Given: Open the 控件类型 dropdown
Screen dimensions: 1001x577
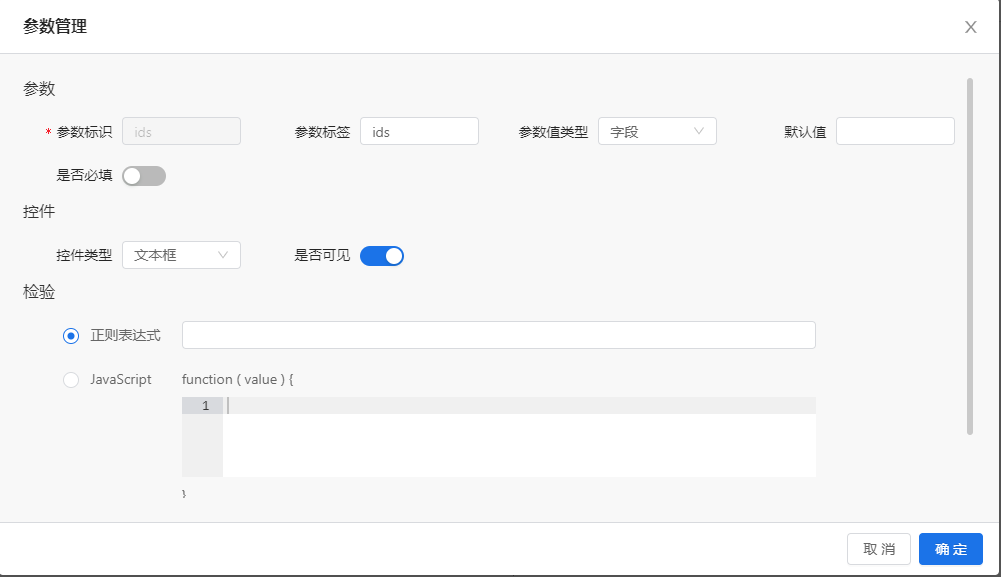Looking at the screenshot, I should (181, 255).
